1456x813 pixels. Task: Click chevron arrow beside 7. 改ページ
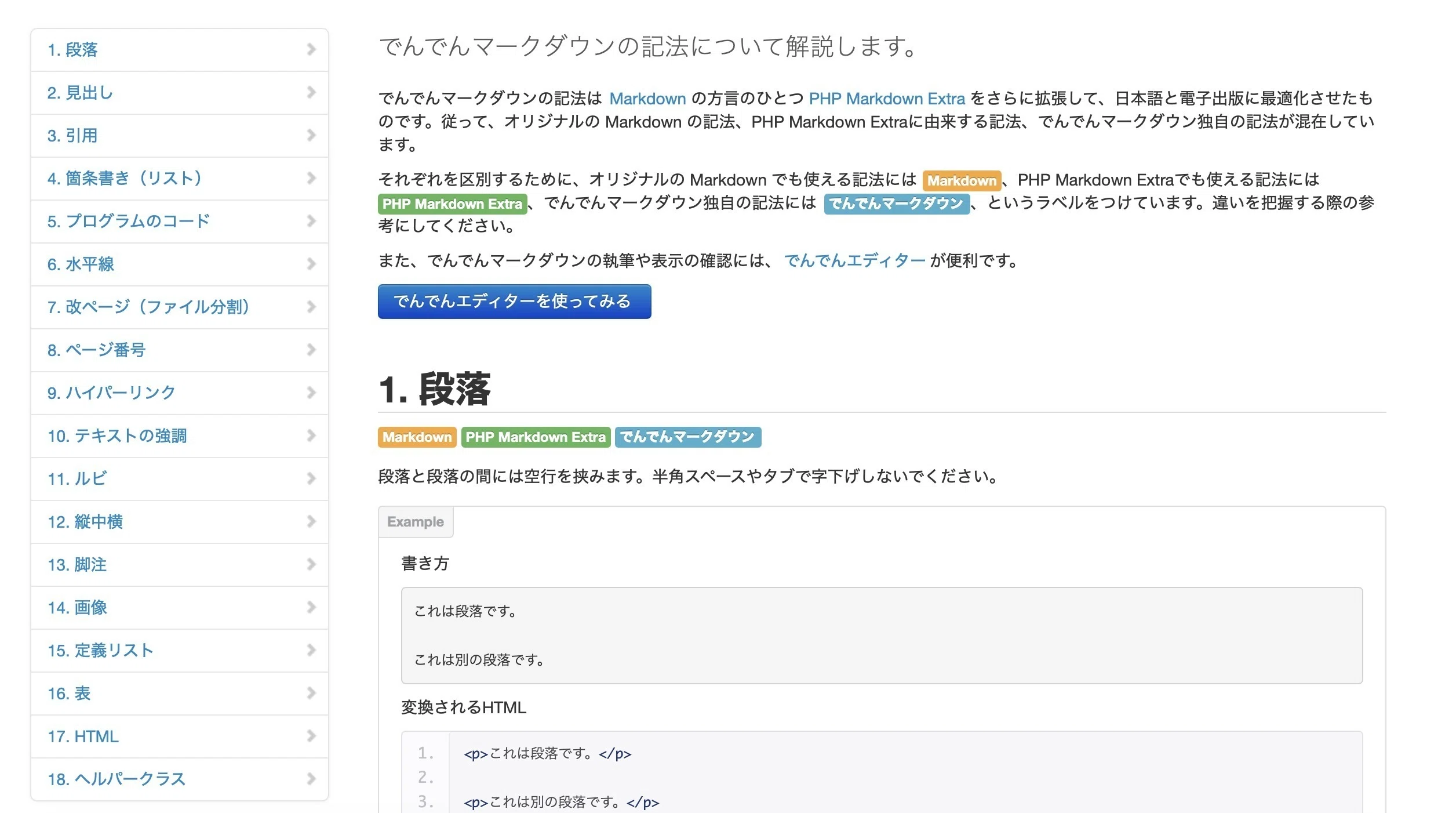(311, 307)
